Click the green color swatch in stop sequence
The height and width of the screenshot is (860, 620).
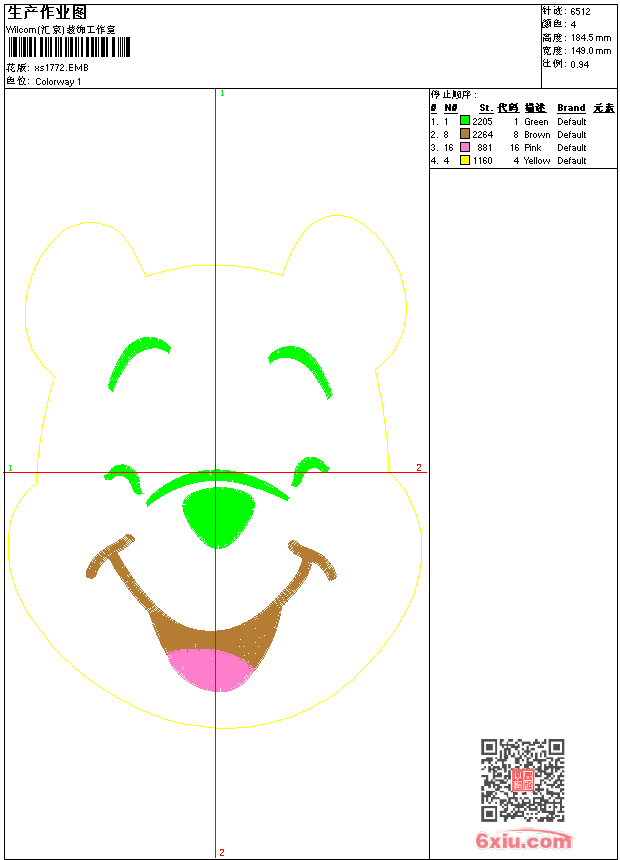465,121
